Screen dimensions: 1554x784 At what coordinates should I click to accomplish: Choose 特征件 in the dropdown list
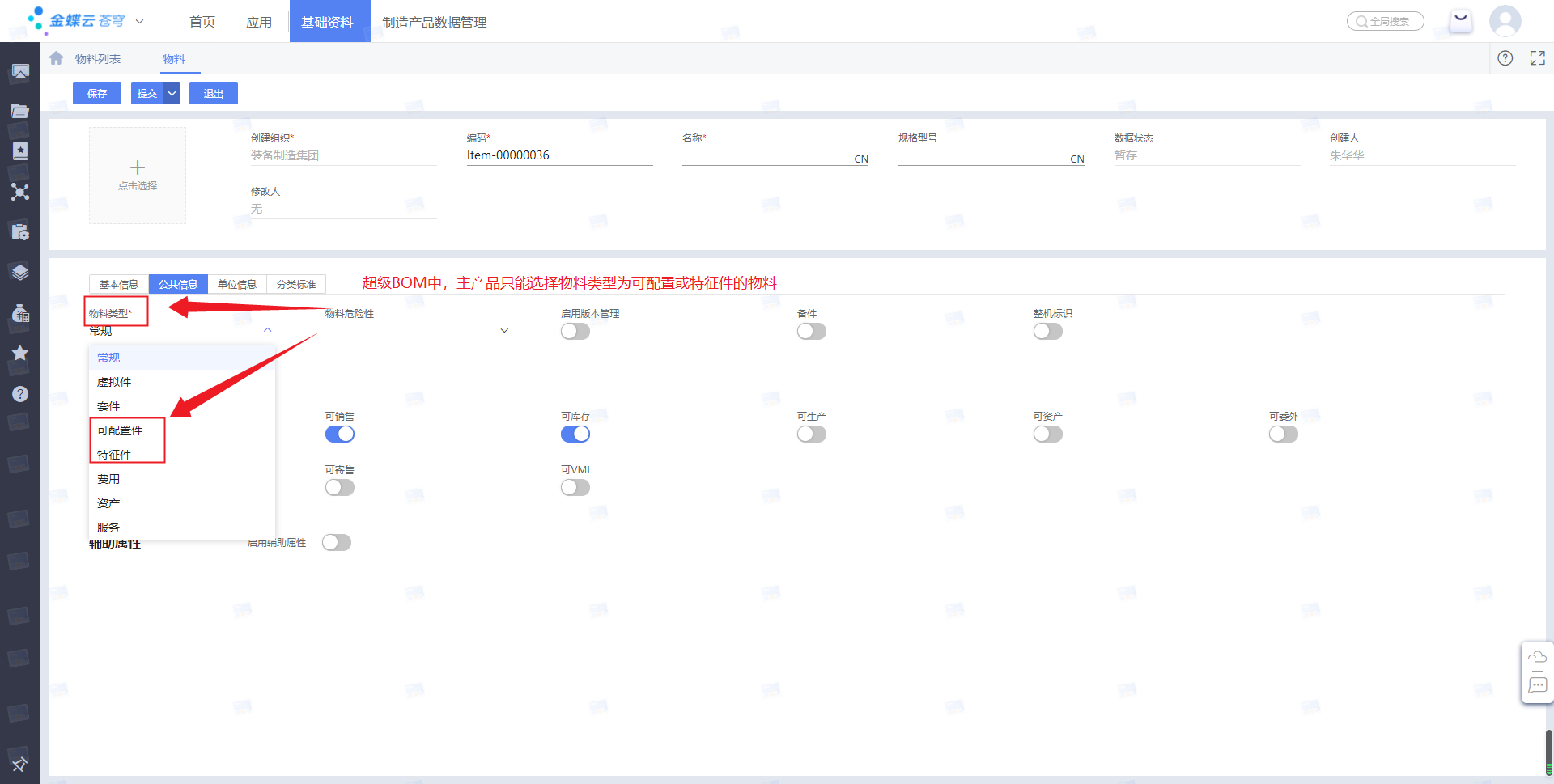click(182, 455)
